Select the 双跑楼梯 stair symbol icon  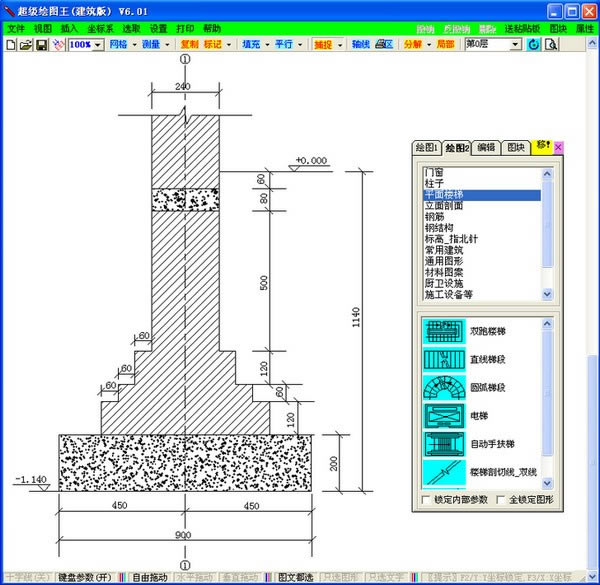click(443, 329)
